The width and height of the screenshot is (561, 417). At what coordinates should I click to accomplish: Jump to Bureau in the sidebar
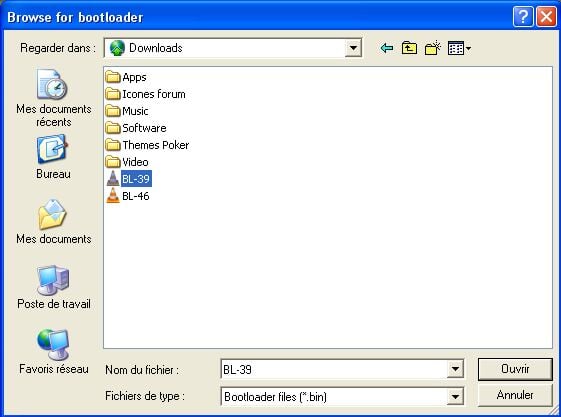pyautogui.click(x=53, y=157)
